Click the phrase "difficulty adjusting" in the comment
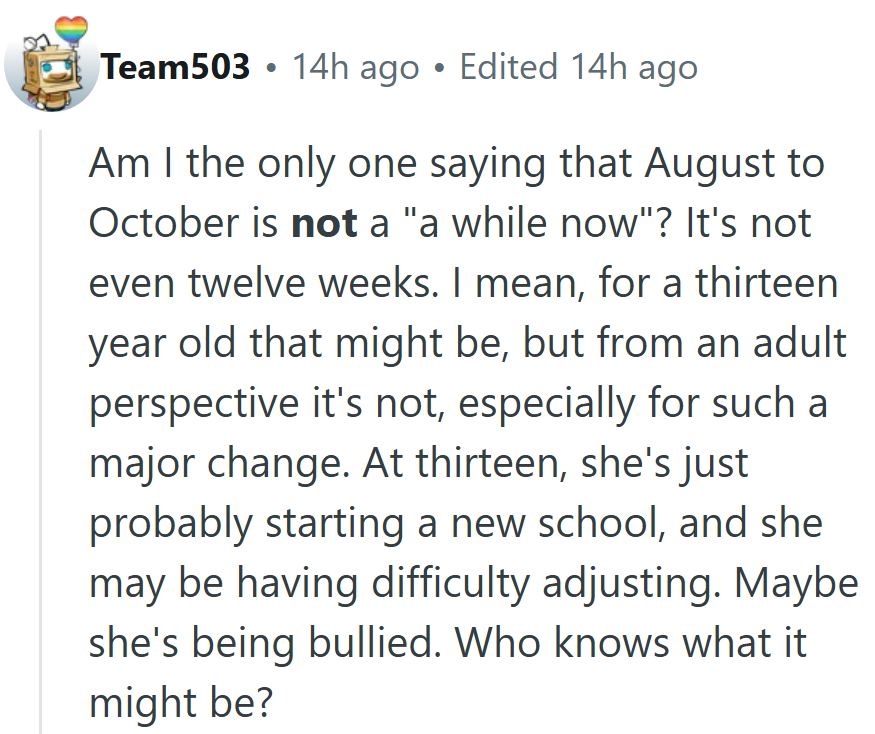Screen dimensions: 875x734 [x=545, y=584]
